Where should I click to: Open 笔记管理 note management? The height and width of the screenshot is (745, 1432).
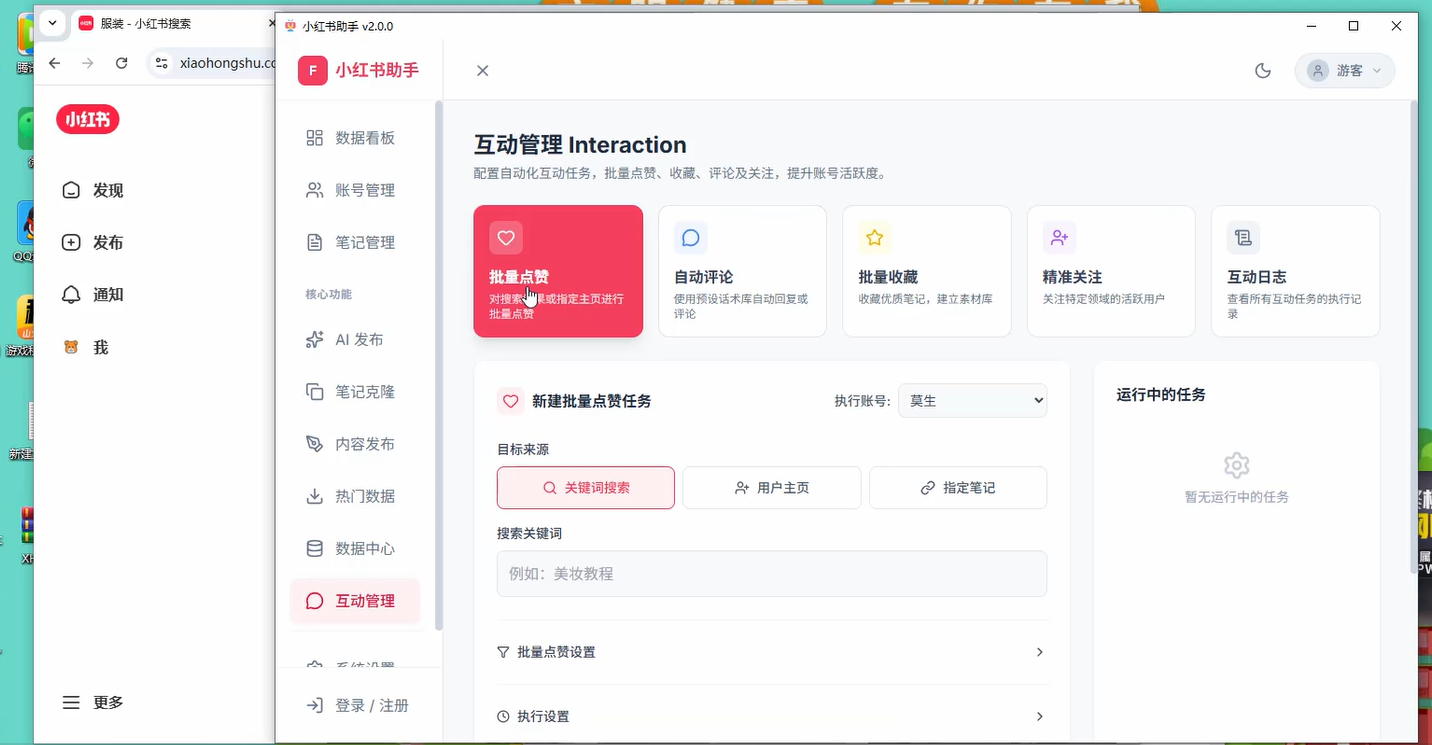(x=358, y=241)
